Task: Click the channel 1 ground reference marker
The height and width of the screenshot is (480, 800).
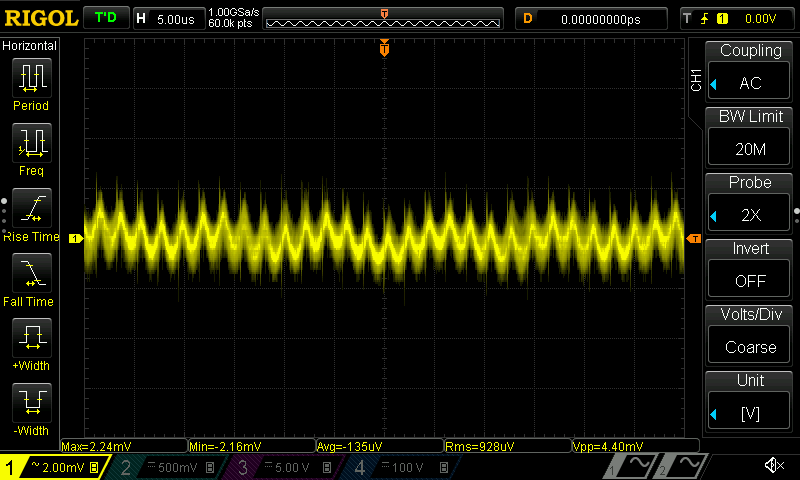Action: pos(76,238)
